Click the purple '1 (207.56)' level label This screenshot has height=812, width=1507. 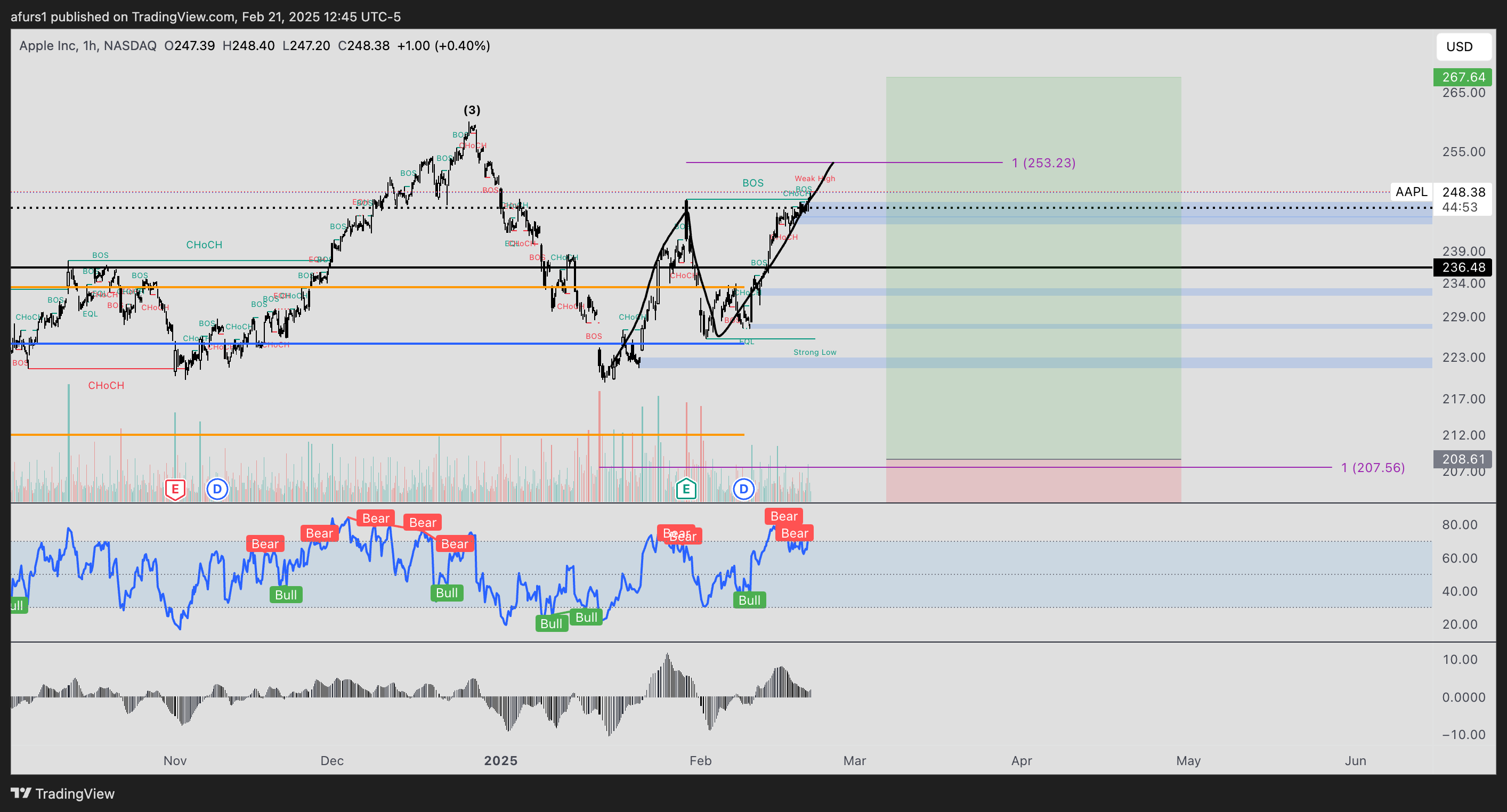tap(1373, 467)
